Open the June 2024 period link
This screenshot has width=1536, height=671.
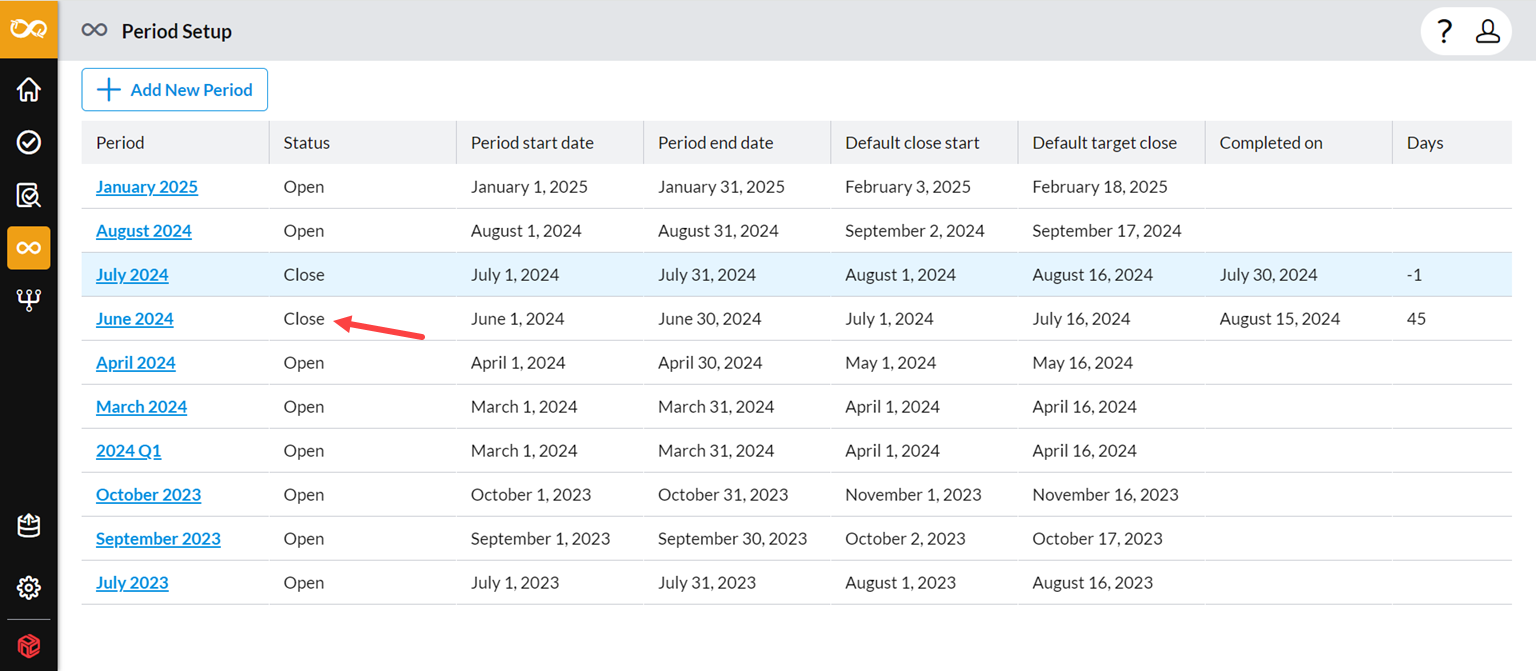pyautogui.click(x=135, y=319)
